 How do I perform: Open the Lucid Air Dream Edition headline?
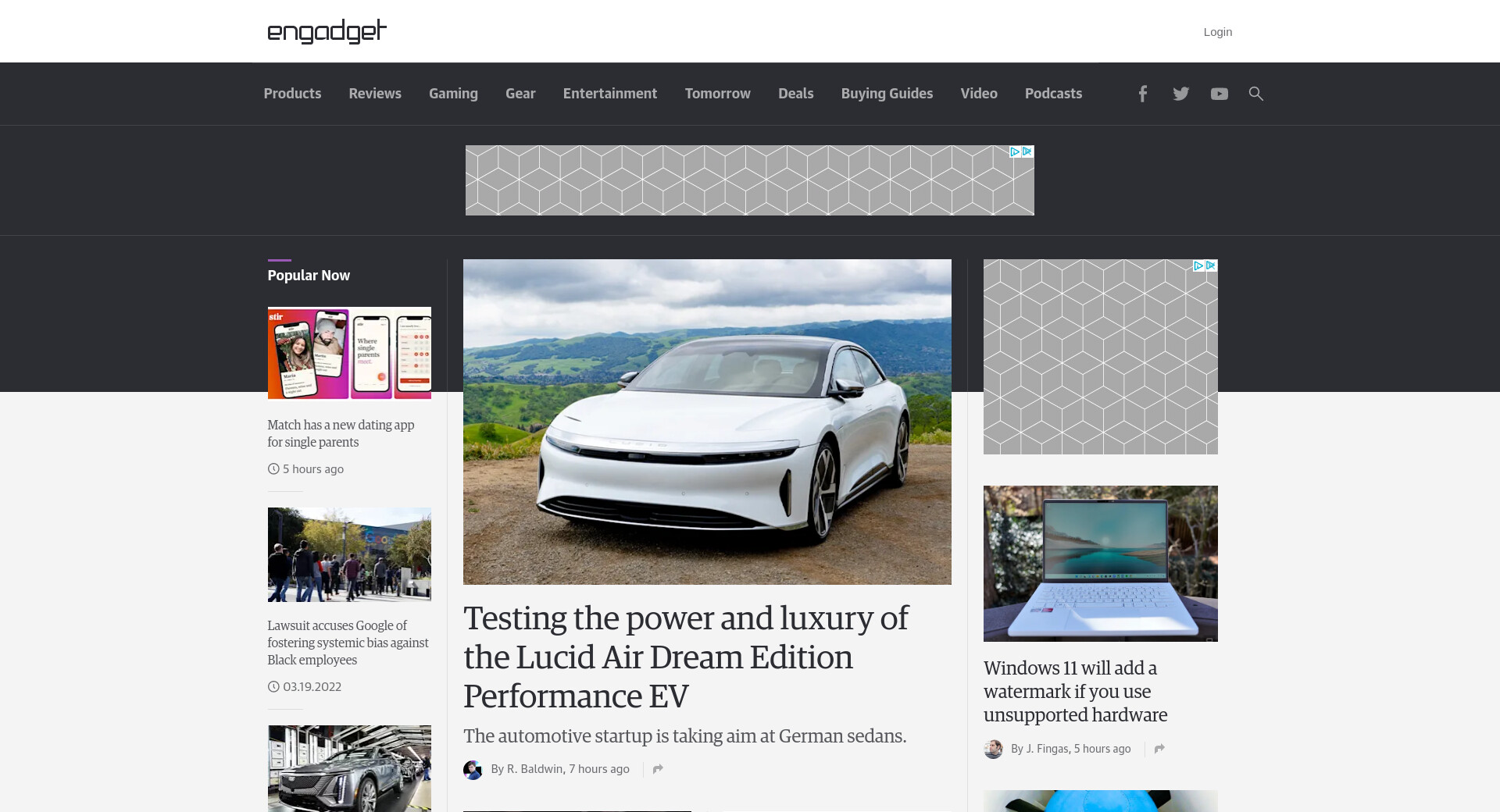(x=686, y=657)
